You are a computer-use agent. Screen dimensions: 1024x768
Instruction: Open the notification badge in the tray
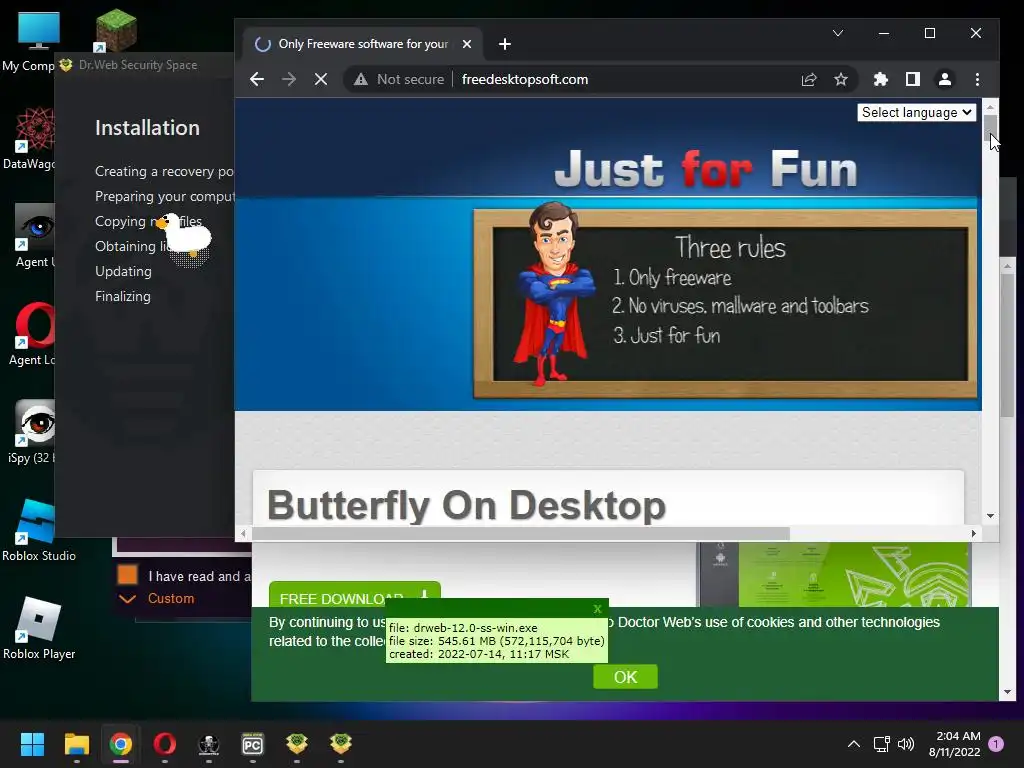[x=996, y=744]
